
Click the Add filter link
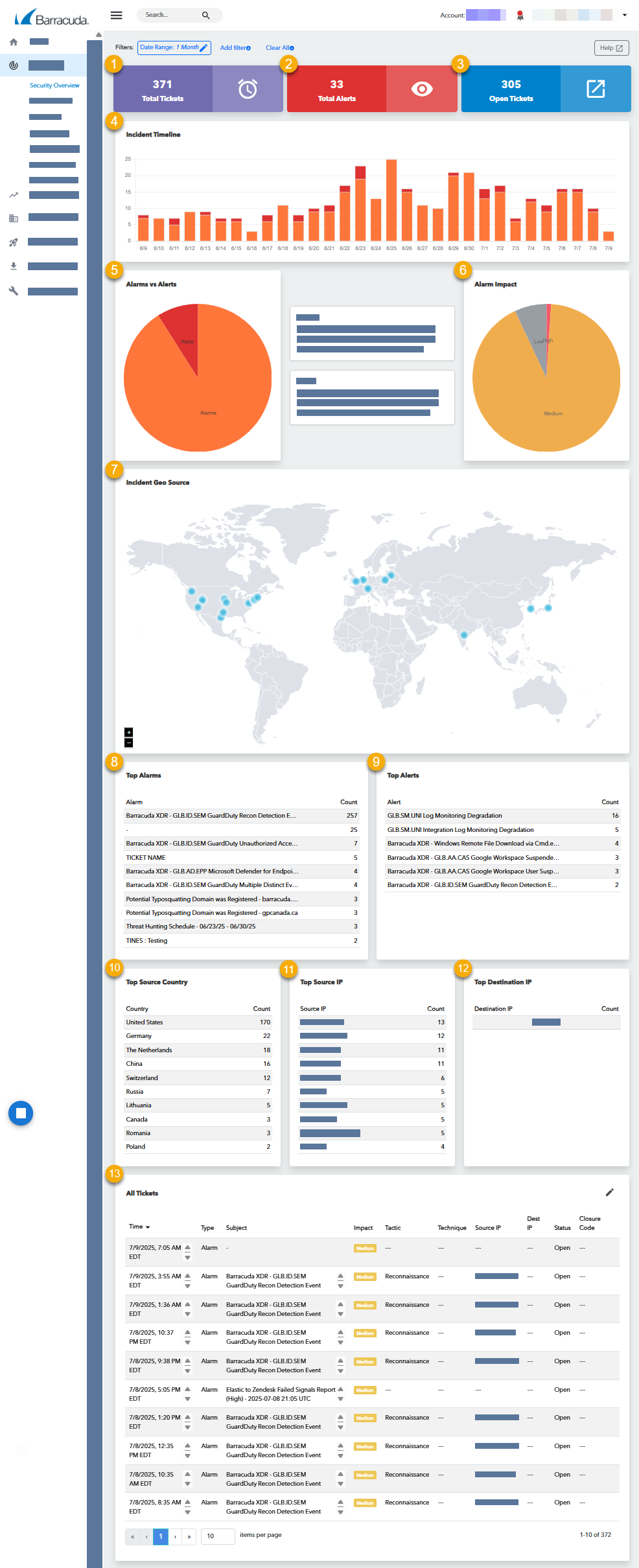point(235,48)
